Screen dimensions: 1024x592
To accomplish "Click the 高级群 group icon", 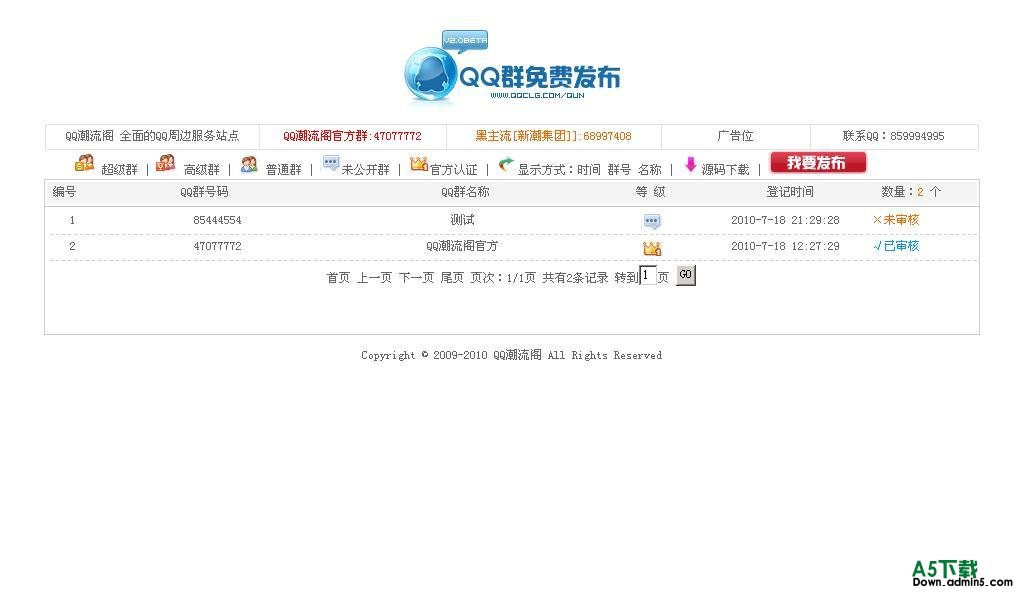I will (166, 163).
